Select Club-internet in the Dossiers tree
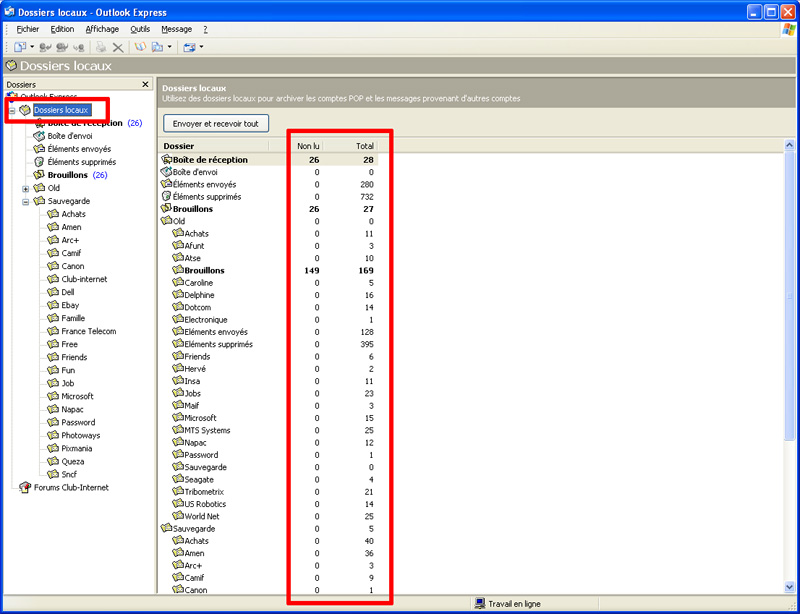The width and height of the screenshot is (800, 614). click(84, 279)
